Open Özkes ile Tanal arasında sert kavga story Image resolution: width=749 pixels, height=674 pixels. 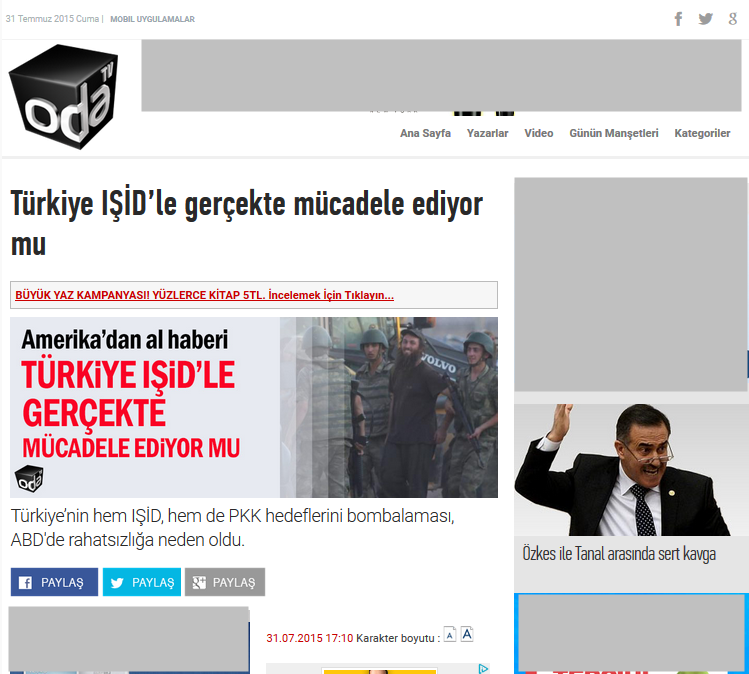[x=619, y=554]
